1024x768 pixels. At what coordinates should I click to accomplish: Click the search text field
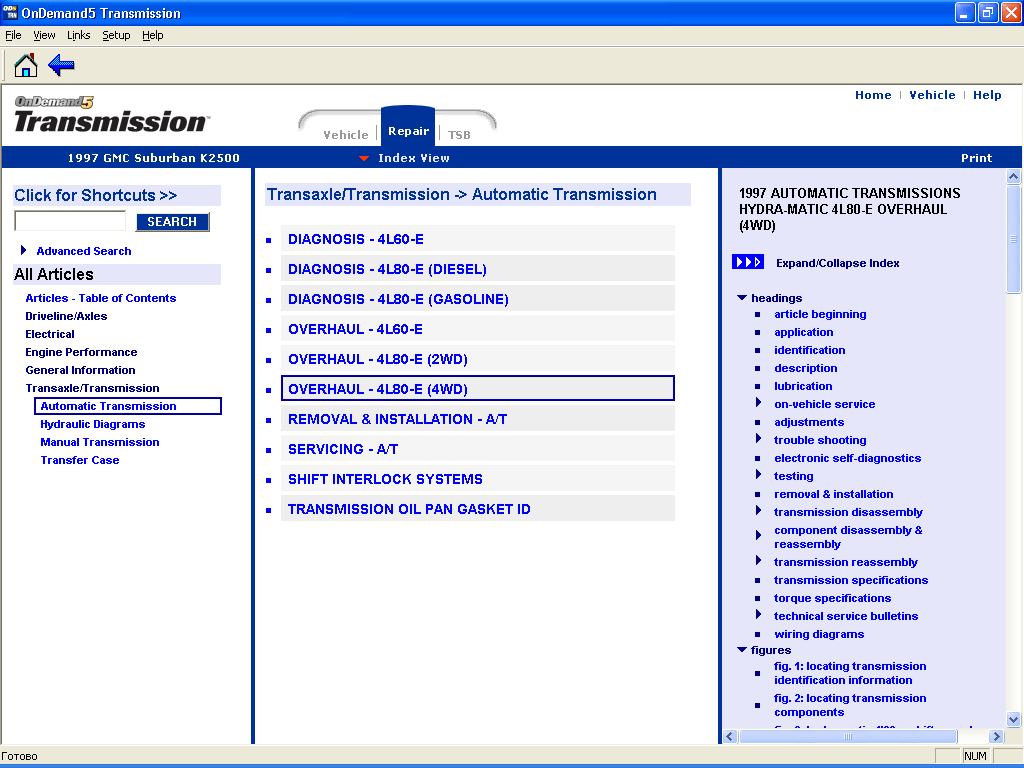[x=70, y=221]
